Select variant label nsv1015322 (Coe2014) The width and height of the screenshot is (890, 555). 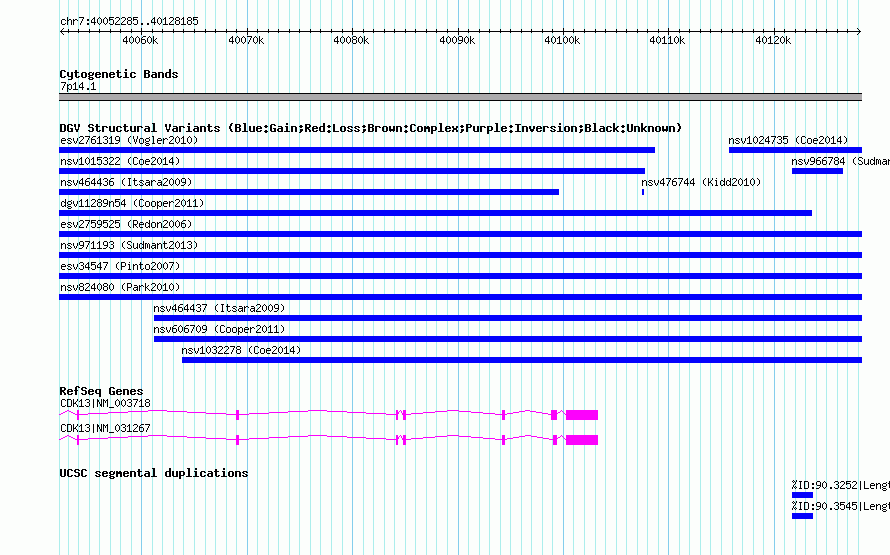pos(120,161)
